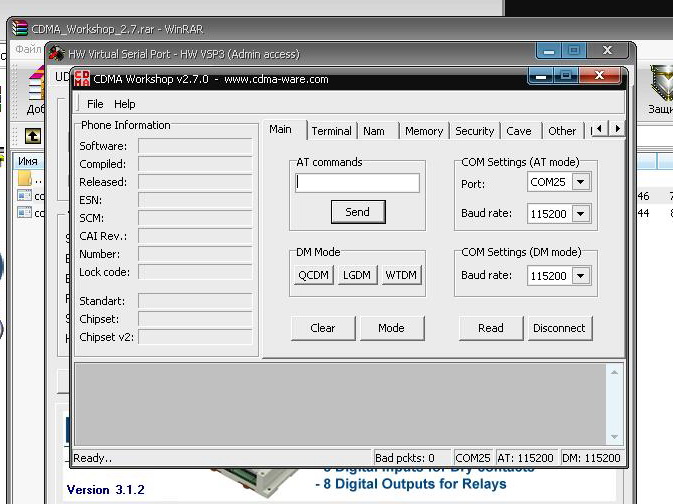Select the parent folder row in WinRAR
The image size is (673, 504).
(x=29, y=179)
